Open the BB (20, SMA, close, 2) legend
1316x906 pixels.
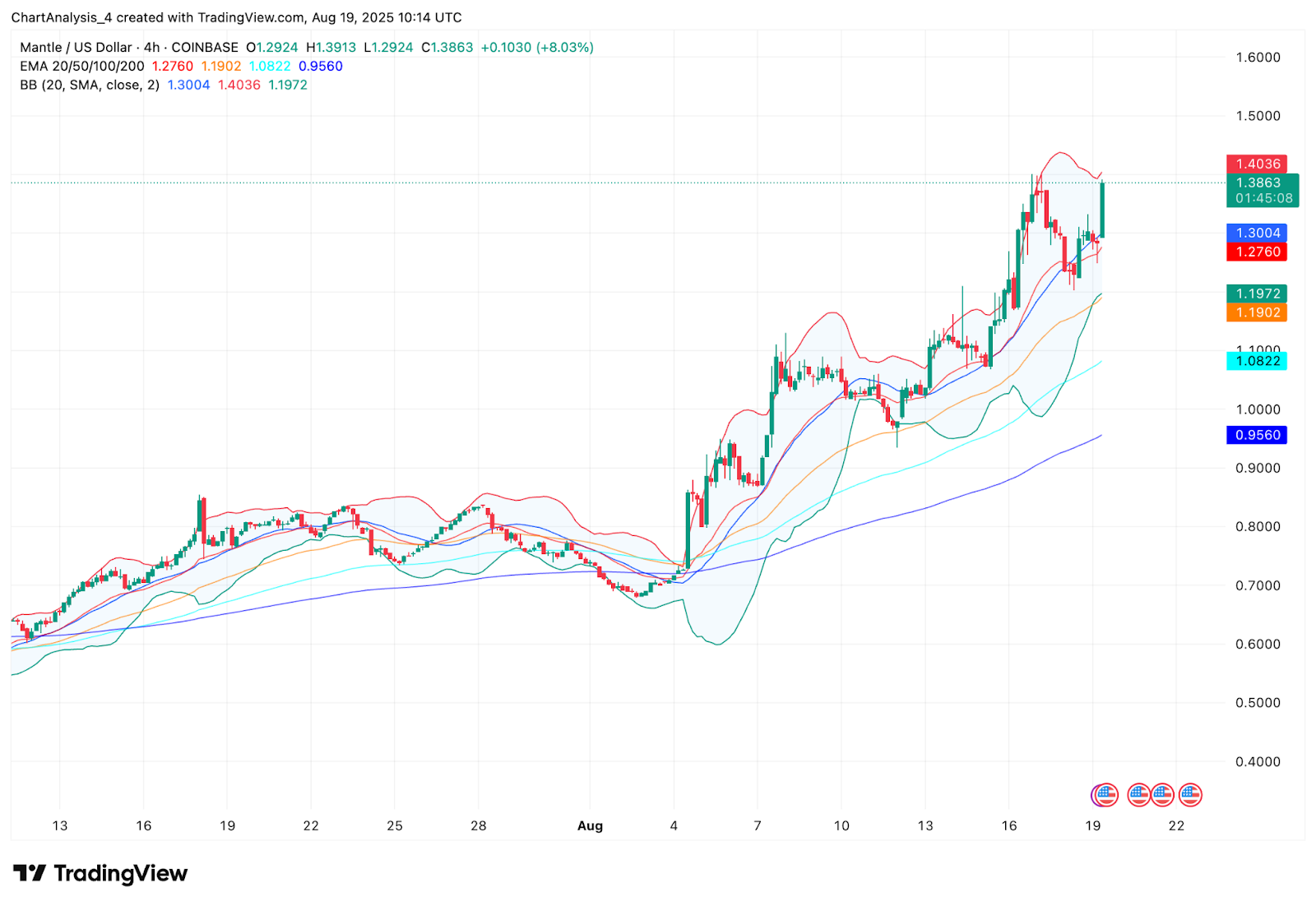point(90,85)
